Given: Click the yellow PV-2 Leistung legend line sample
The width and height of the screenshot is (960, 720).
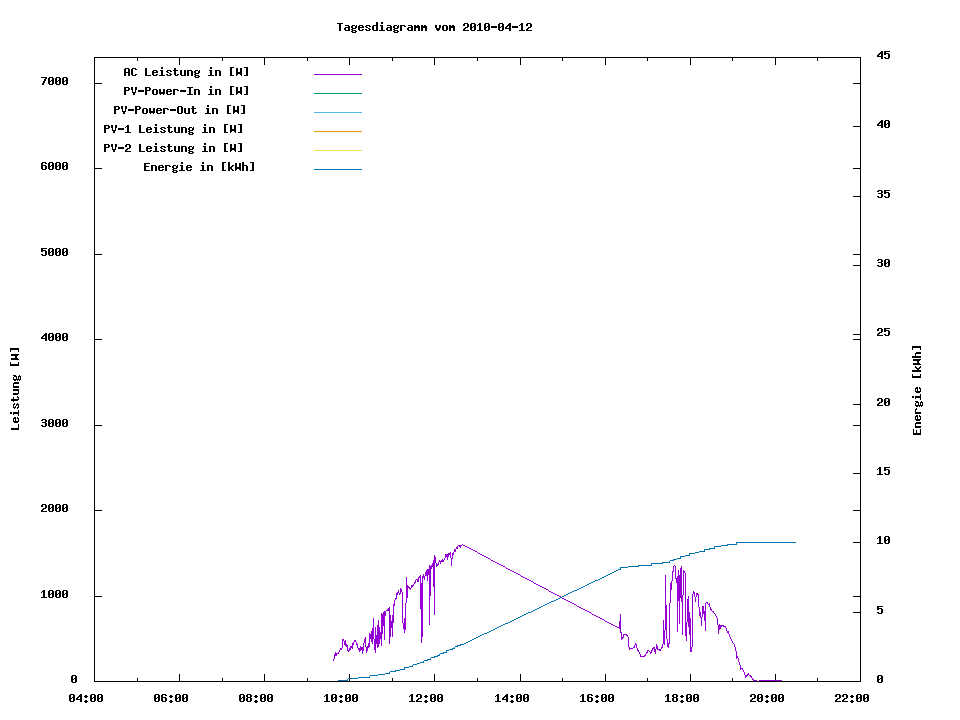Looking at the screenshot, I should click(x=337, y=150).
